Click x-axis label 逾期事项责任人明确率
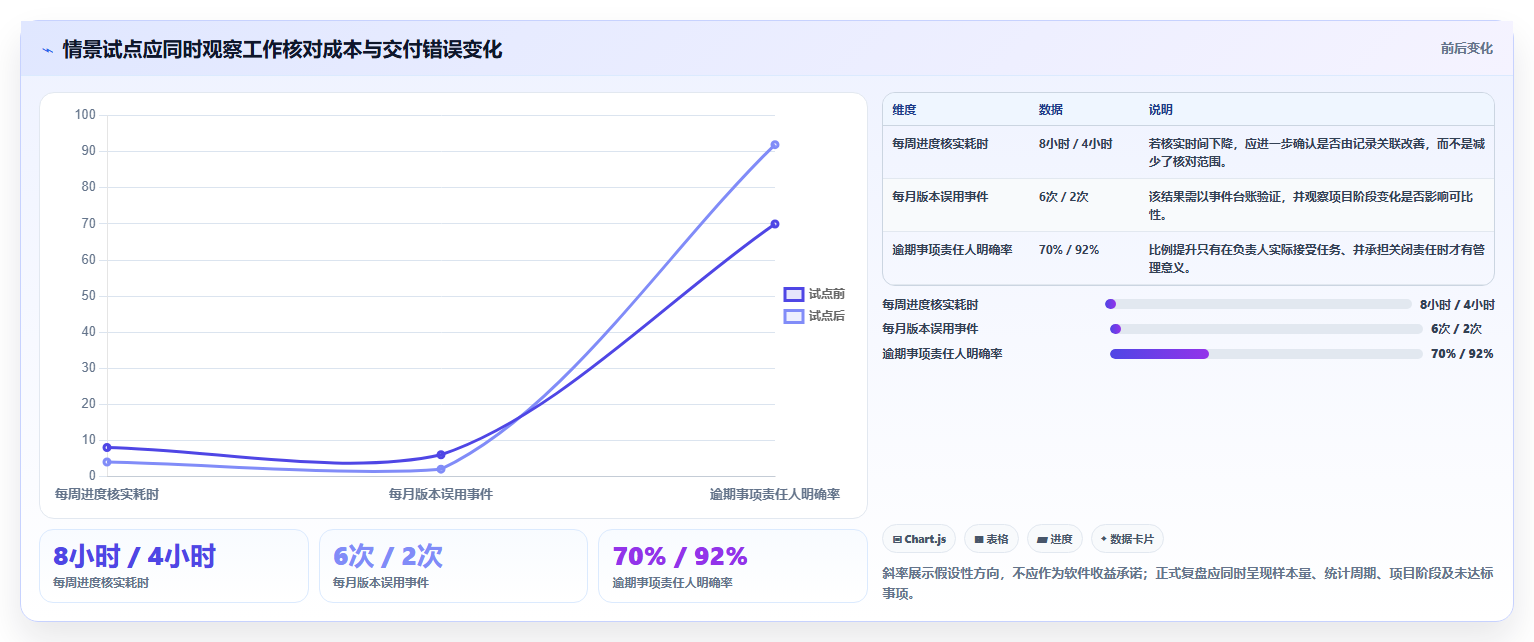This screenshot has height=642, width=1534. [x=775, y=494]
